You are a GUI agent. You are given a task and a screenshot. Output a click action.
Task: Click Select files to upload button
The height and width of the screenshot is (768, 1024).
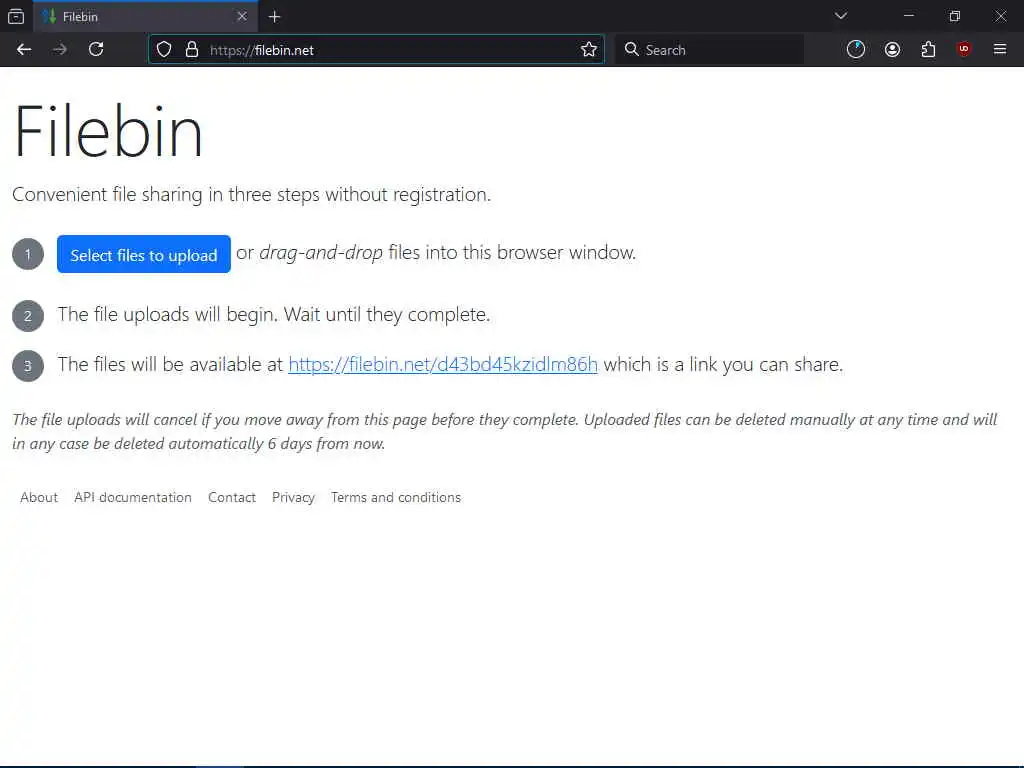pyautogui.click(x=144, y=255)
